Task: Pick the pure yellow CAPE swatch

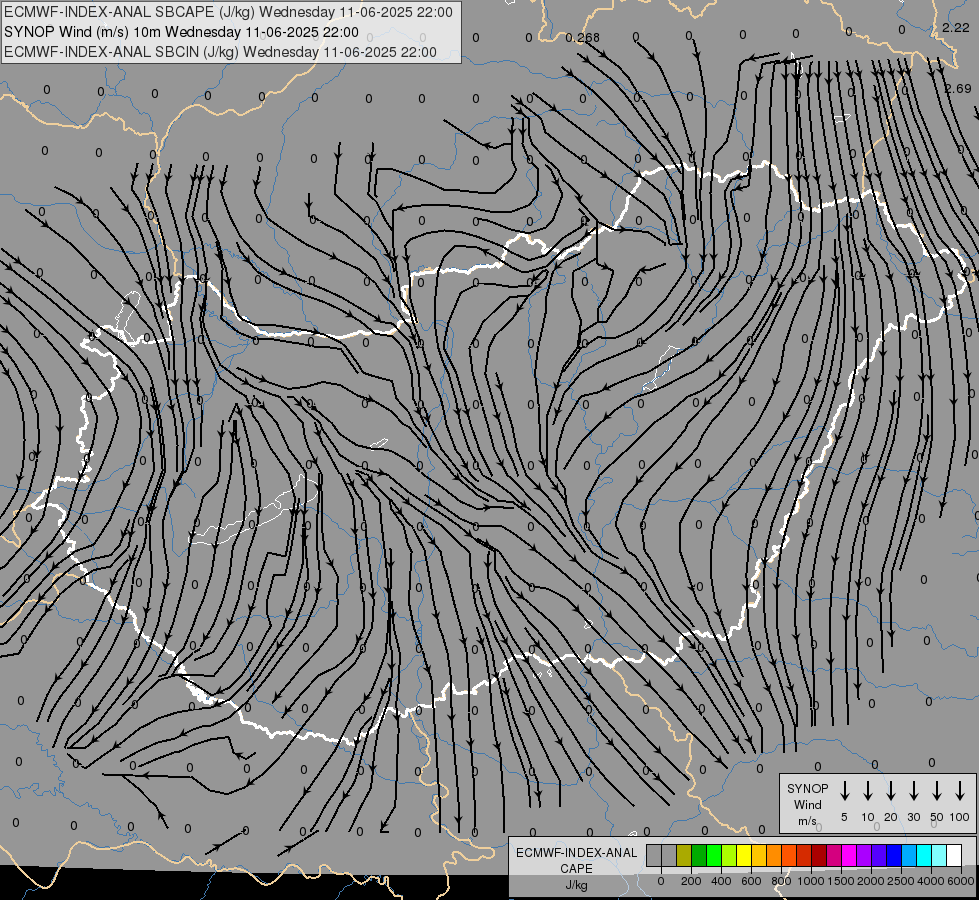Action: 744,855
